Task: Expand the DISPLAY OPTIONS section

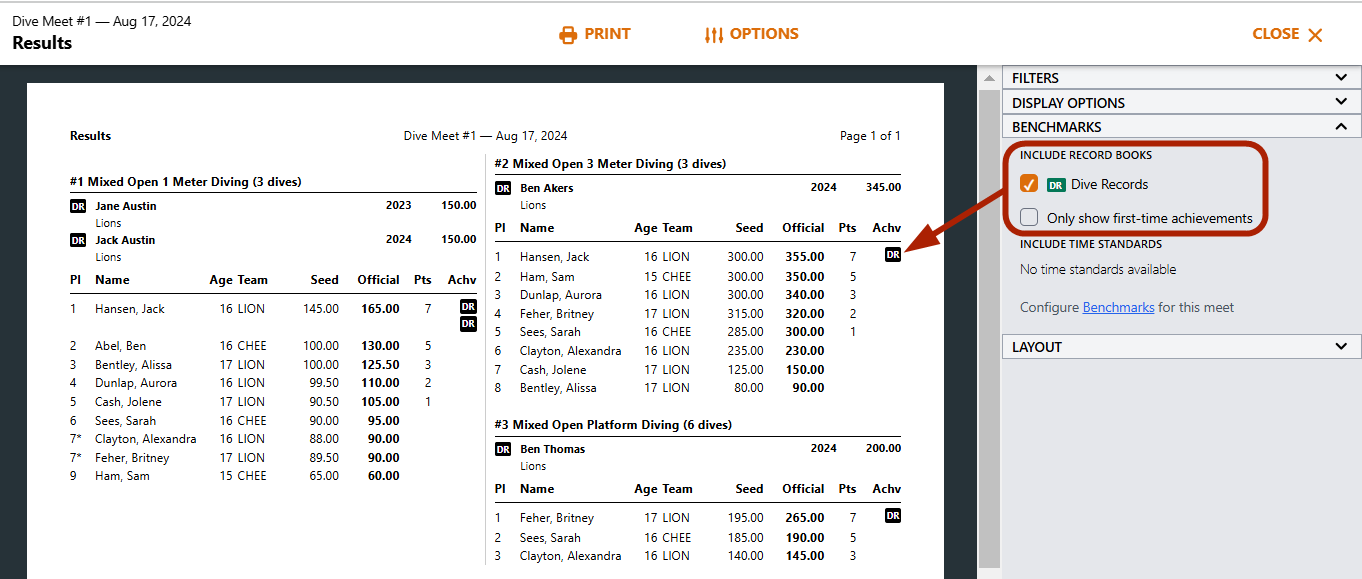Action: point(1181,101)
